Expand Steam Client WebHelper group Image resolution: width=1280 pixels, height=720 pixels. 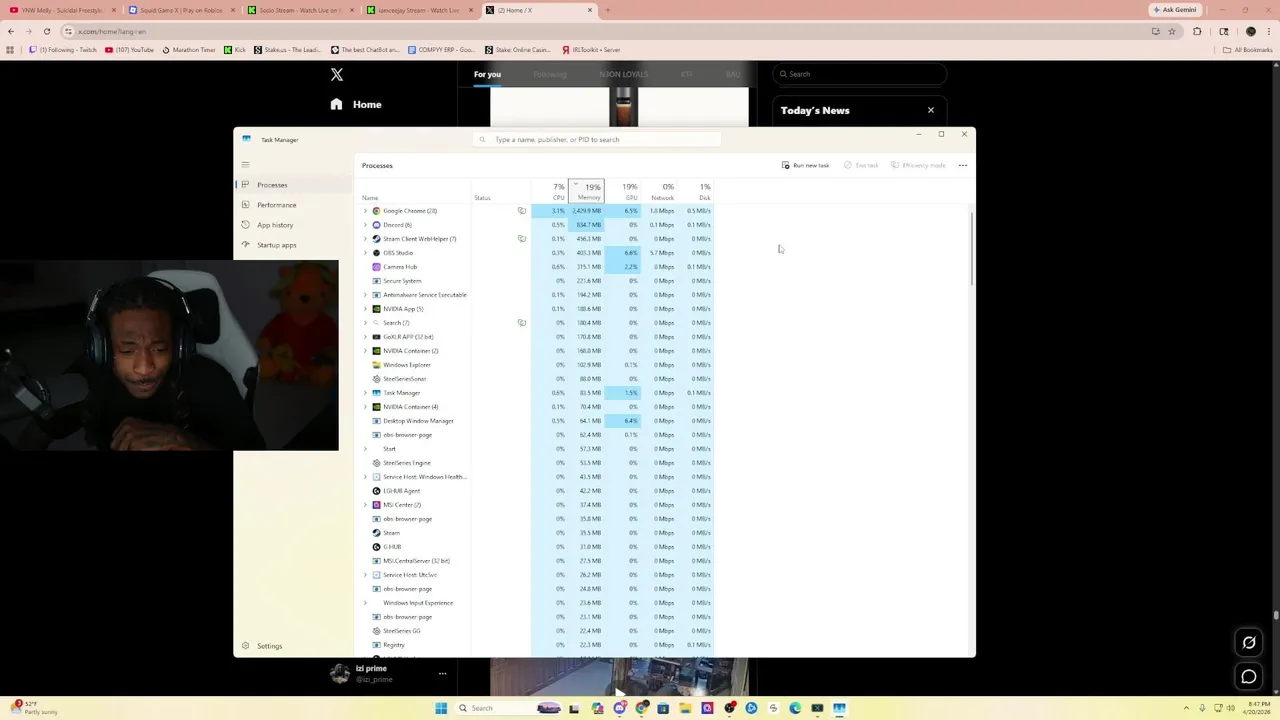[365, 239]
